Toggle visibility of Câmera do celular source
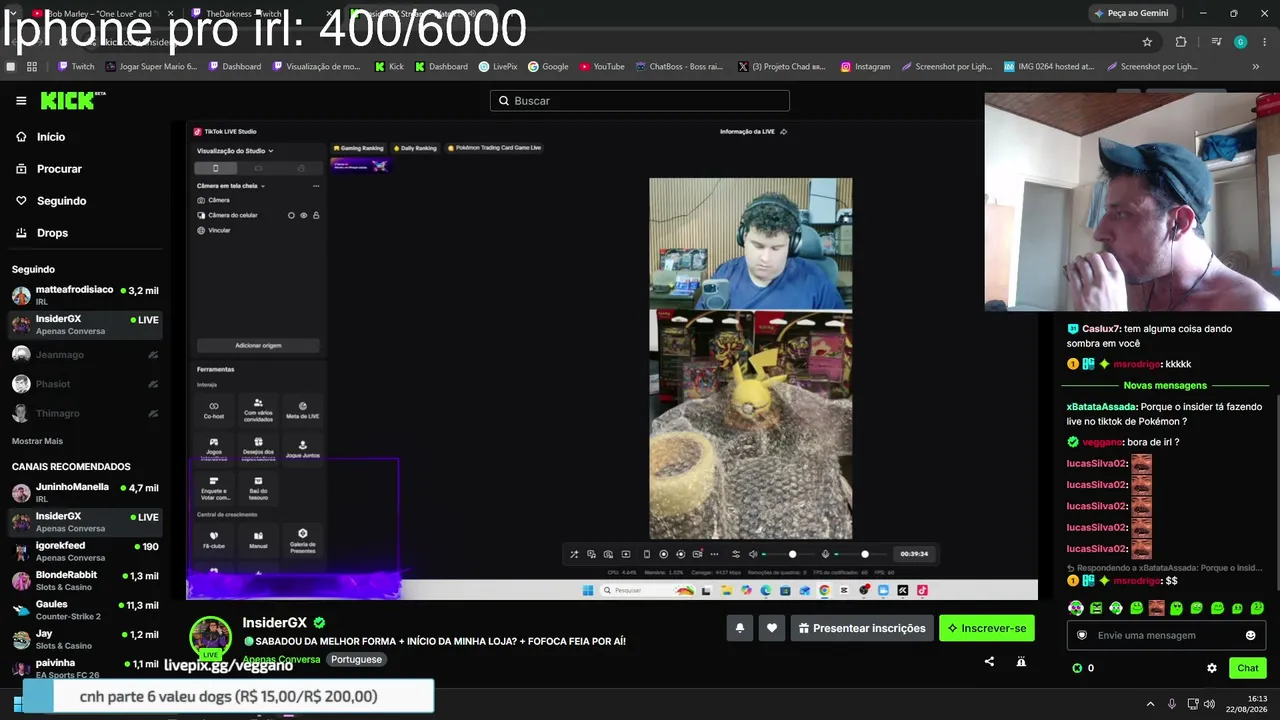Viewport: 1280px width, 720px height. [304, 215]
